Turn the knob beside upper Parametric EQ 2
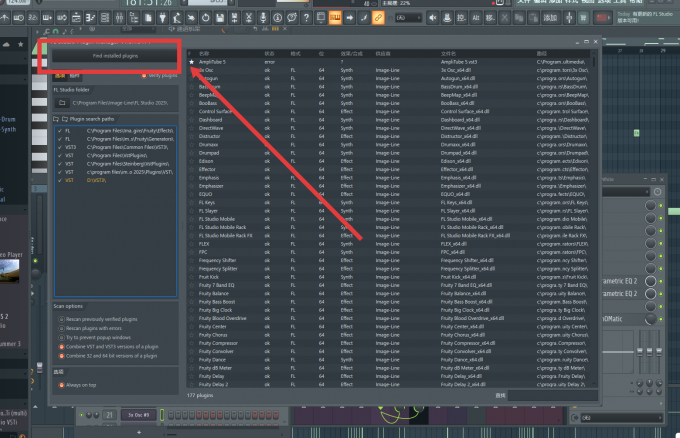The width and height of the screenshot is (680, 438). click(651, 281)
